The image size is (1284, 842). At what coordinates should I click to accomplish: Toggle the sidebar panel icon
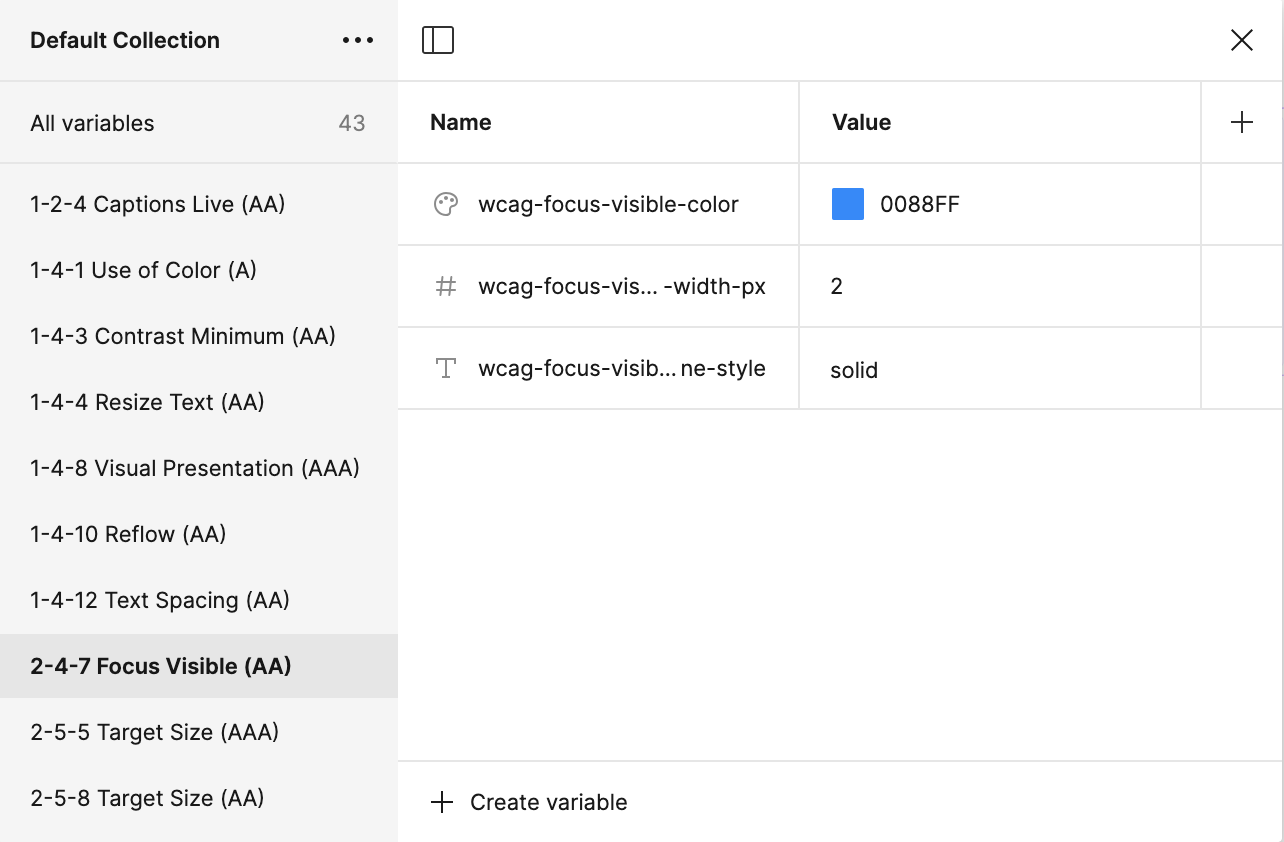point(438,40)
